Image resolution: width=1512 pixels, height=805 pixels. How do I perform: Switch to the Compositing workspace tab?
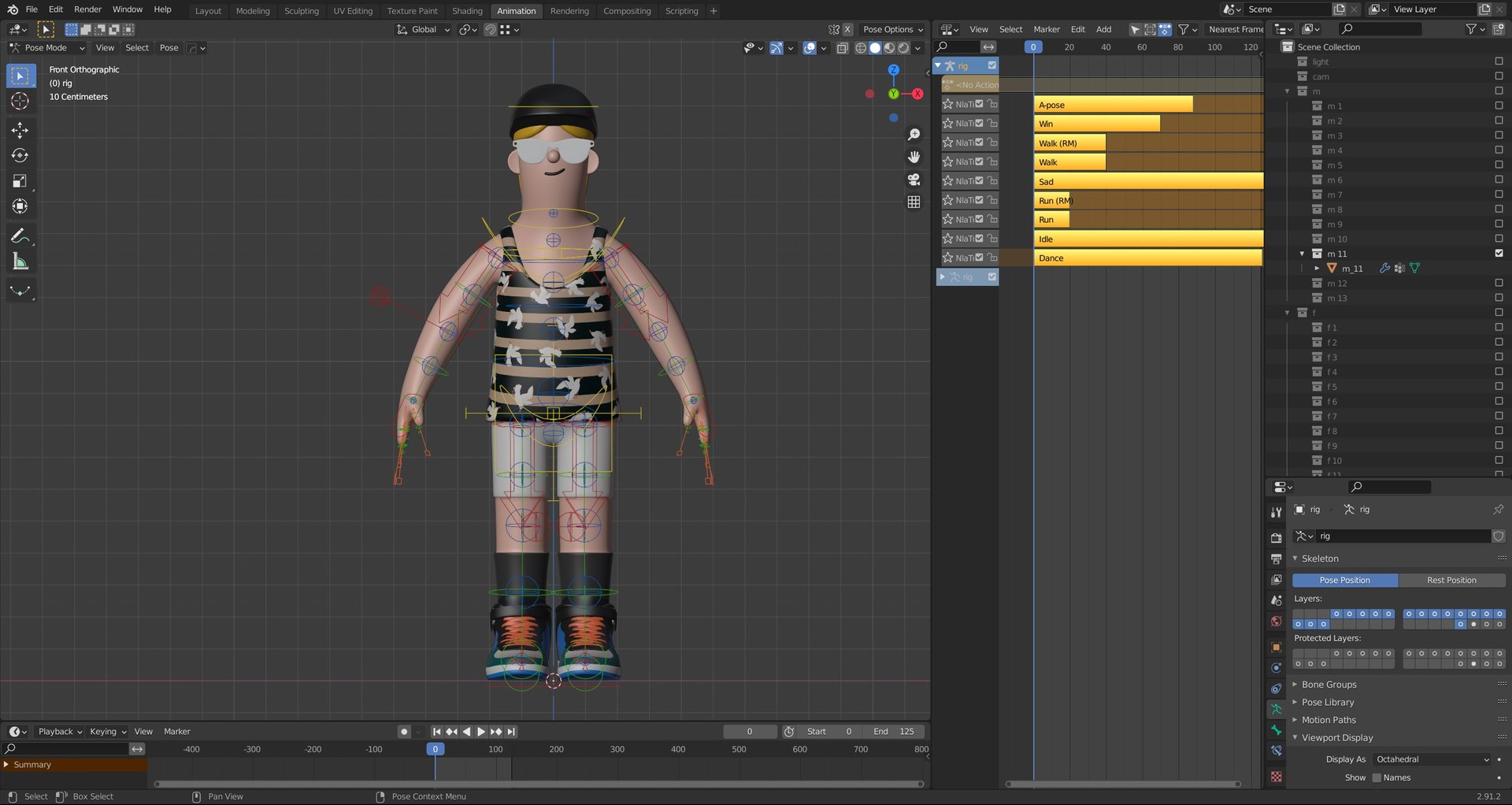pyautogui.click(x=627, y=11)
